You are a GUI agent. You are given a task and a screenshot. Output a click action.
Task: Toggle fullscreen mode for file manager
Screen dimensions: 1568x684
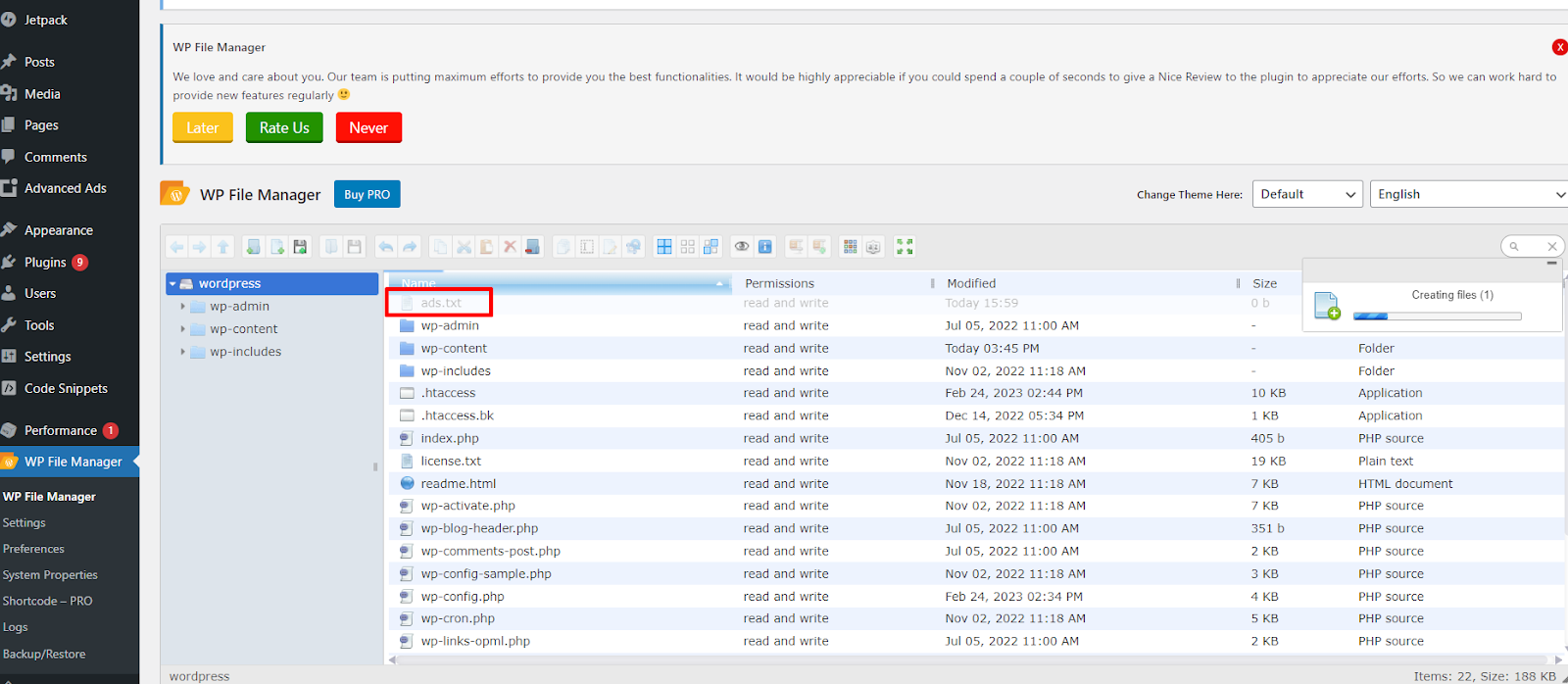[x=905, y=247]
